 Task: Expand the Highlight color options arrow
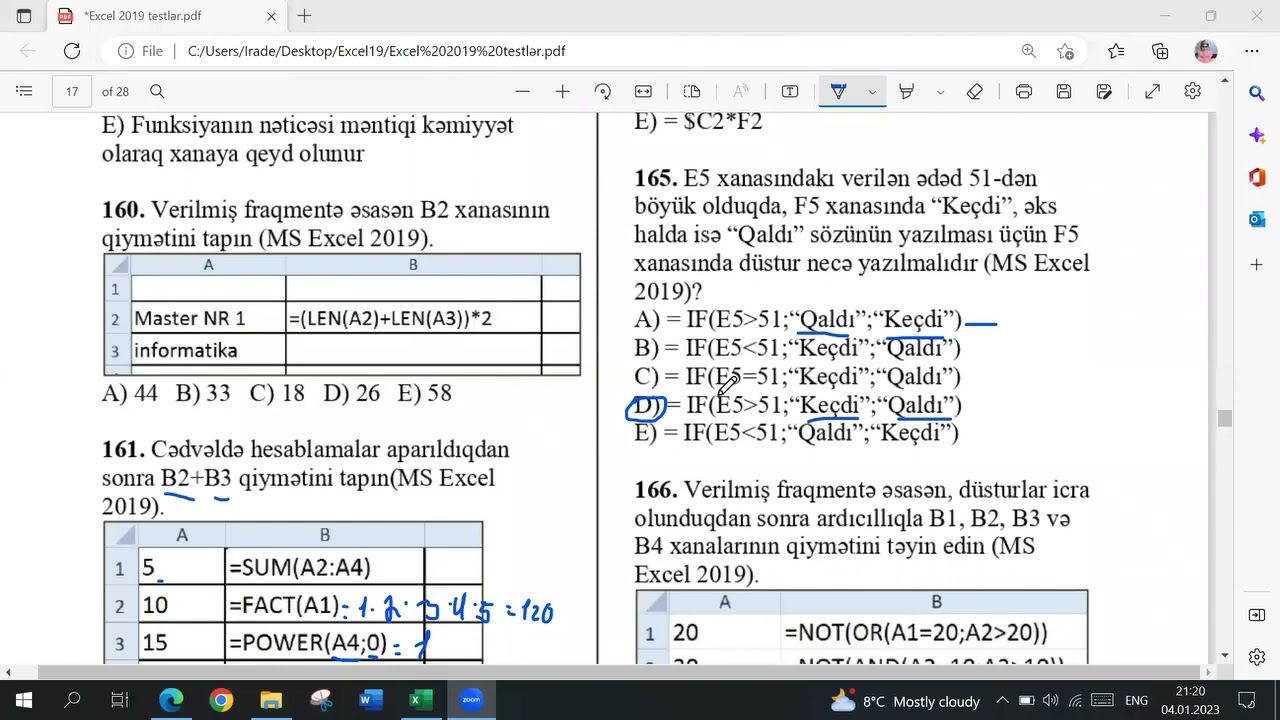940,92
